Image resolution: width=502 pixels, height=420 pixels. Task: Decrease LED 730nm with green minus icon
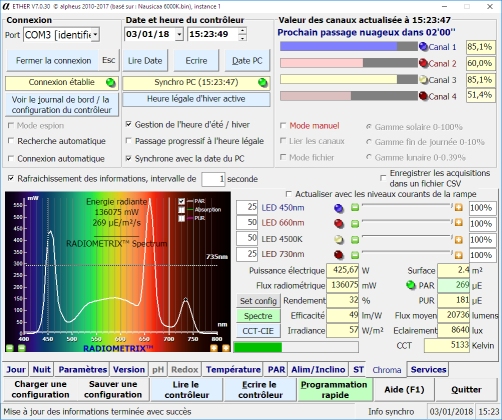tap(355, 255)
